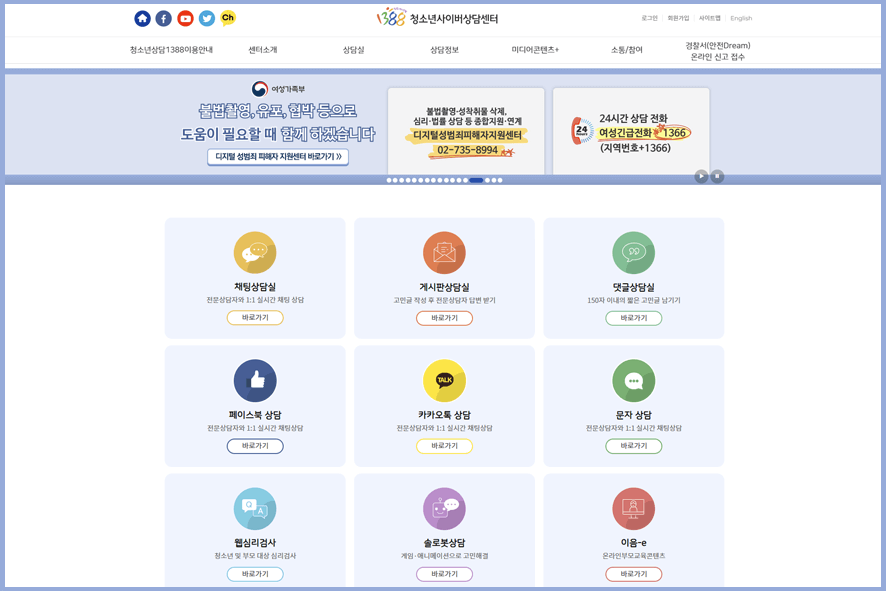This screenshot has width=886, height=591.
Task: Click the 고민글 작성 후 전문상담자 답변 받기 text
Action: click(444, 300)
